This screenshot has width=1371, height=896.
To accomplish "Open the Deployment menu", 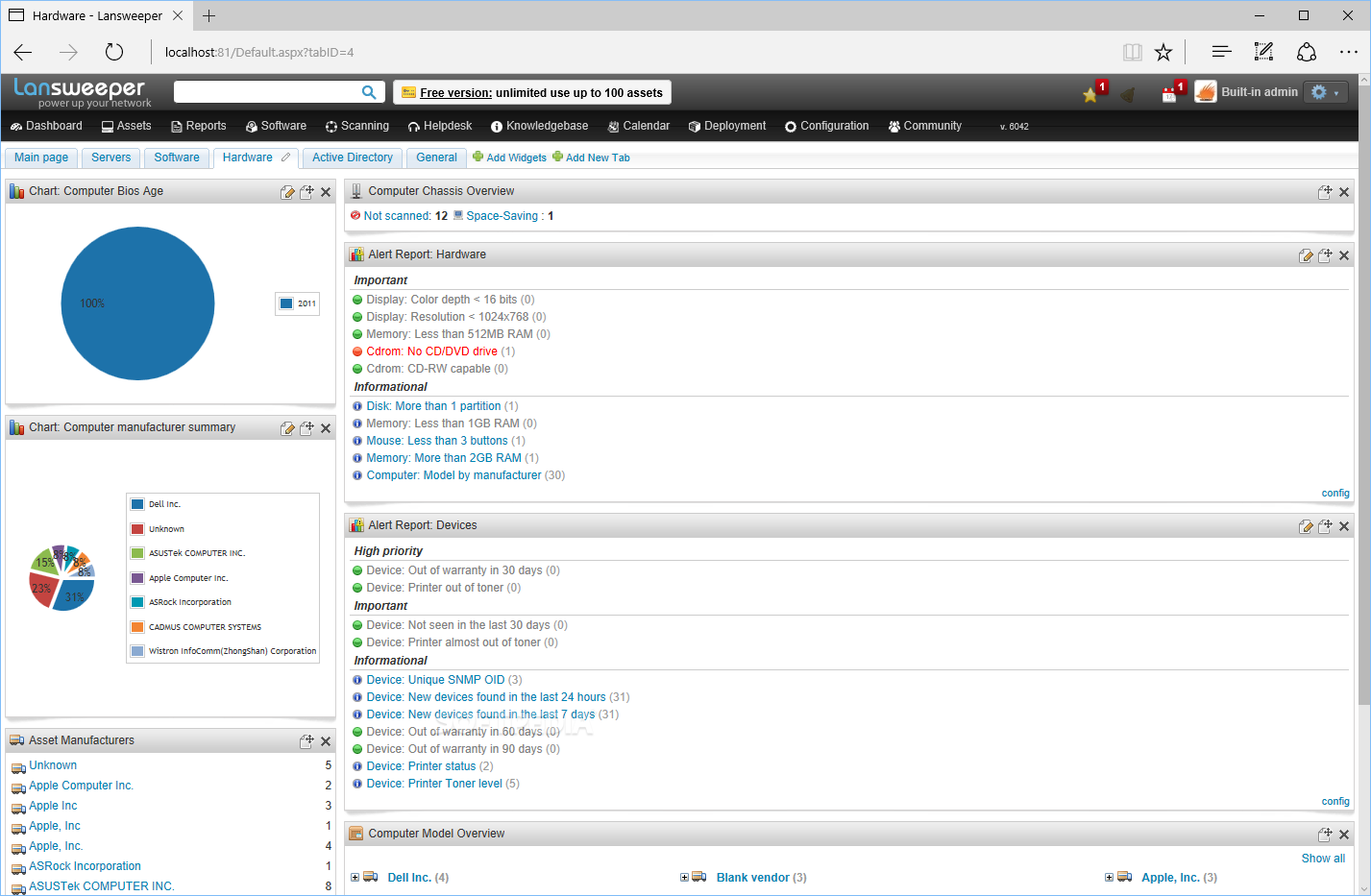I will tap(726, 126).
